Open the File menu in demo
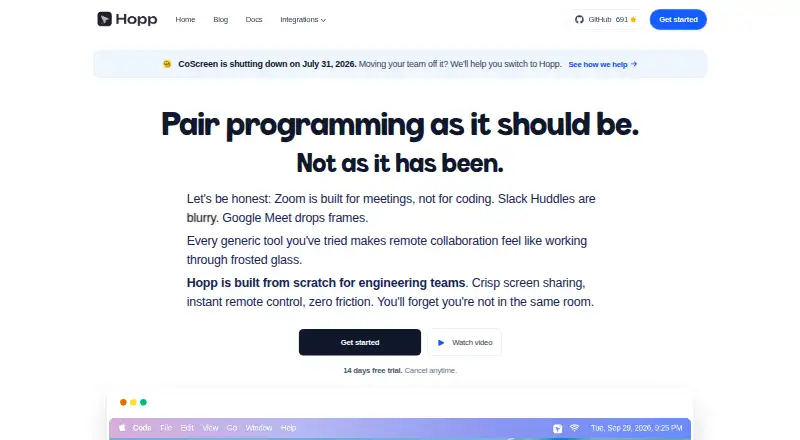This screenshot has width=800, height=440. (166, 428)
